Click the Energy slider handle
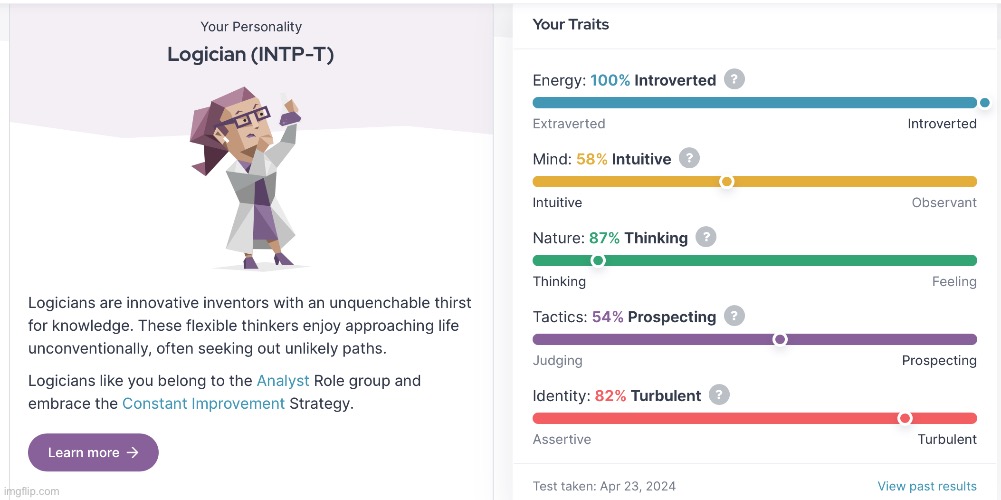Image resolution: width=1001 pixels, height=500 pixels. 985,102
